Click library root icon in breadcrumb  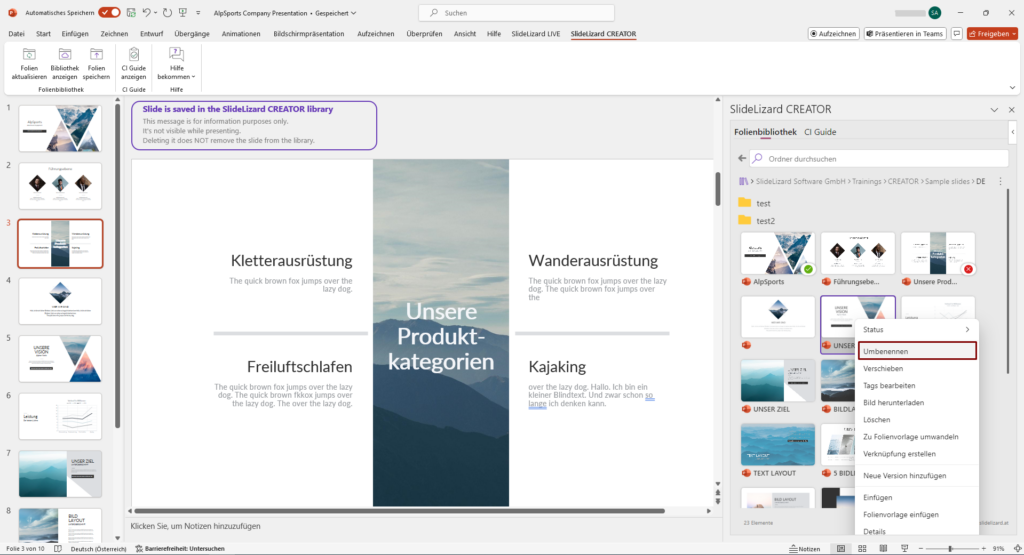pos(743,182)
